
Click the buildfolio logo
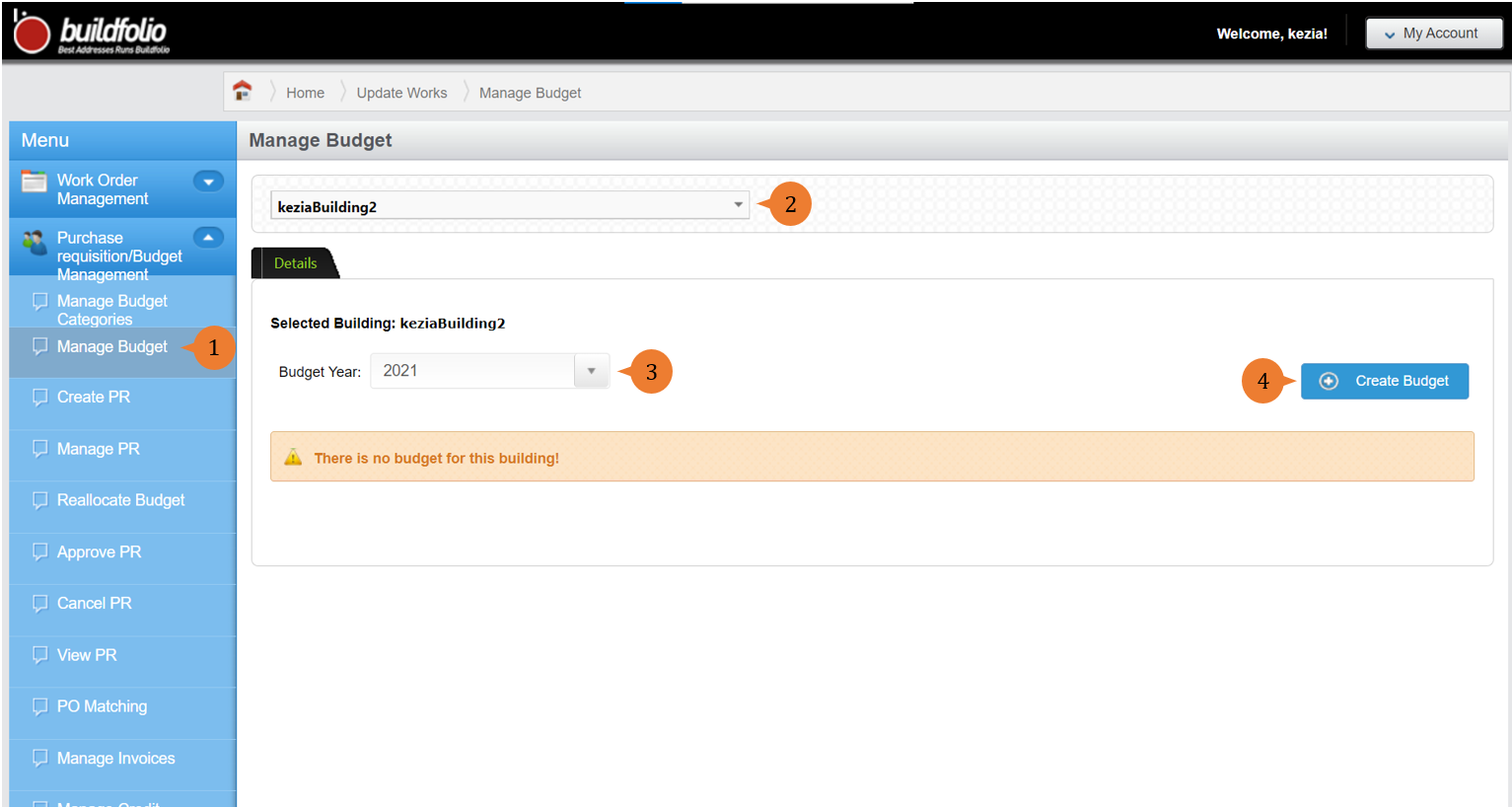coord(91,34)
